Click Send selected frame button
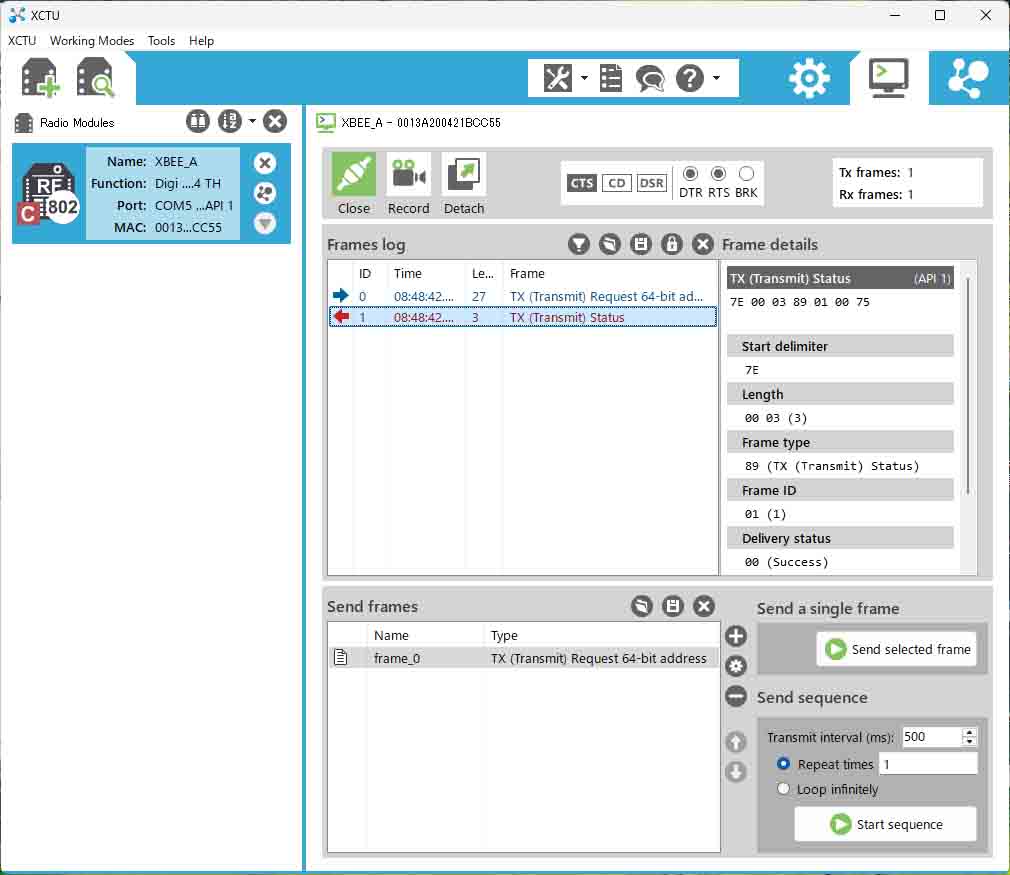Image resolution: width=1010 pixels, height=875 pixels. click(898, 649)
